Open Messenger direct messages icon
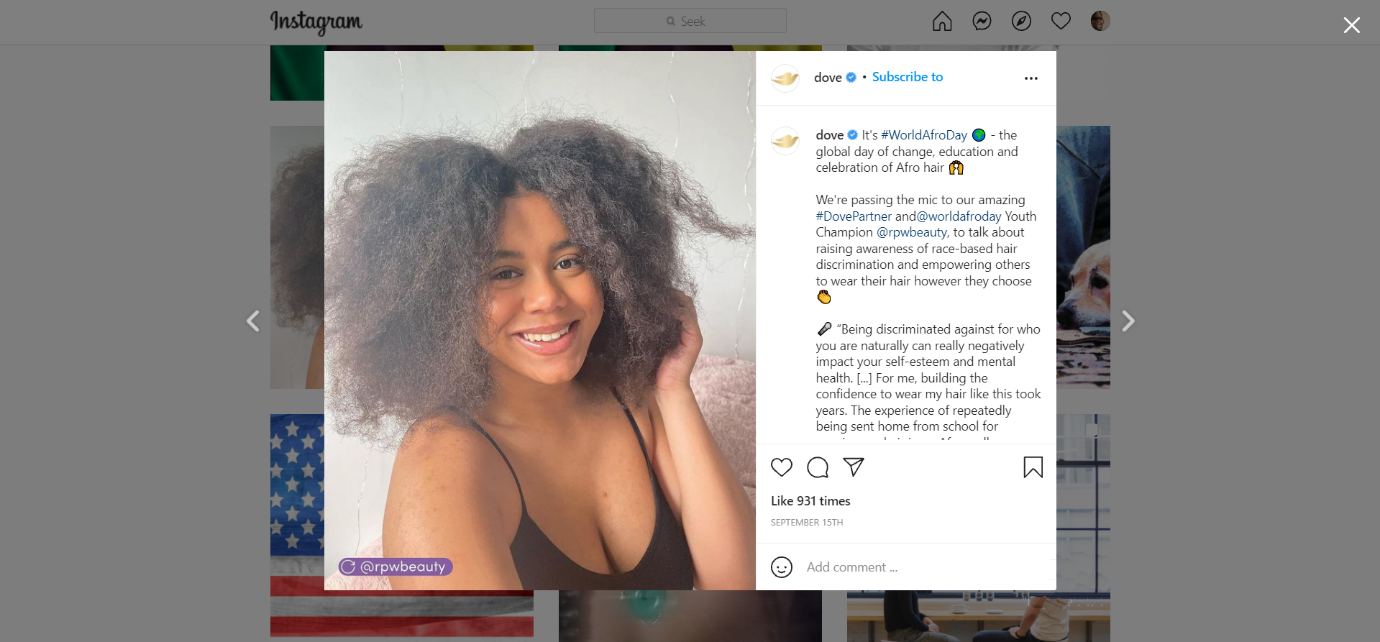 click(x=982, y=21)
